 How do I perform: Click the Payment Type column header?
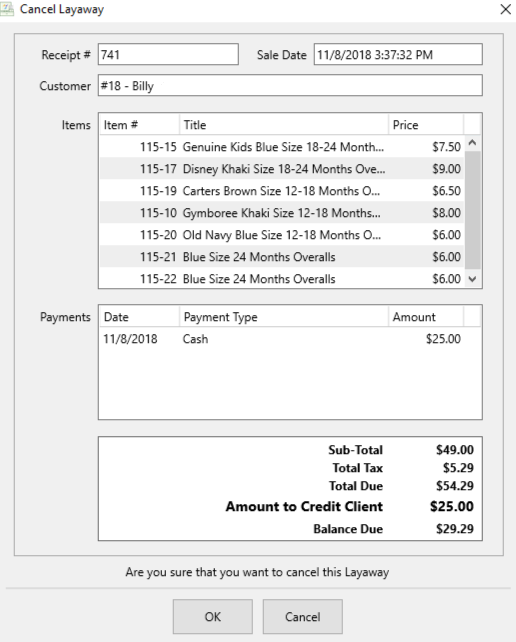tap(284, 317)
